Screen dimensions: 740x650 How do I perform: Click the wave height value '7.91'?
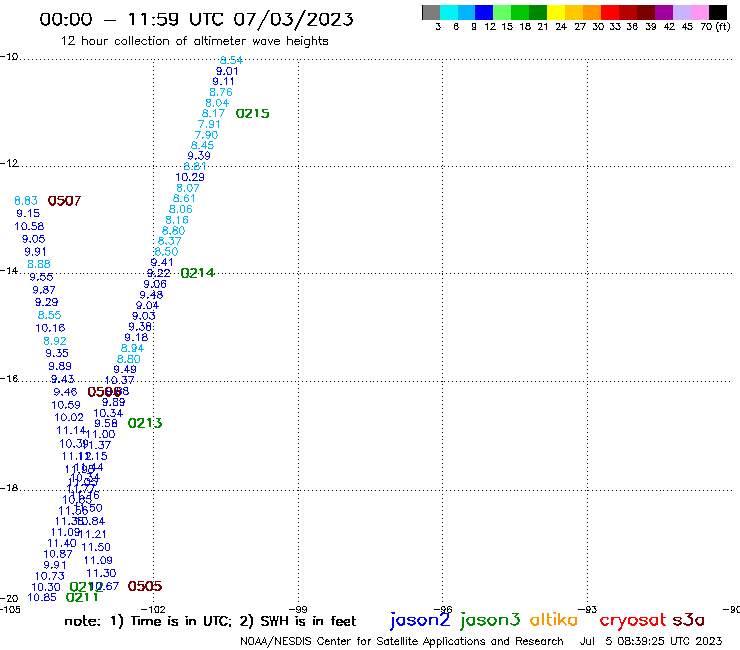[x=209, y=124]
